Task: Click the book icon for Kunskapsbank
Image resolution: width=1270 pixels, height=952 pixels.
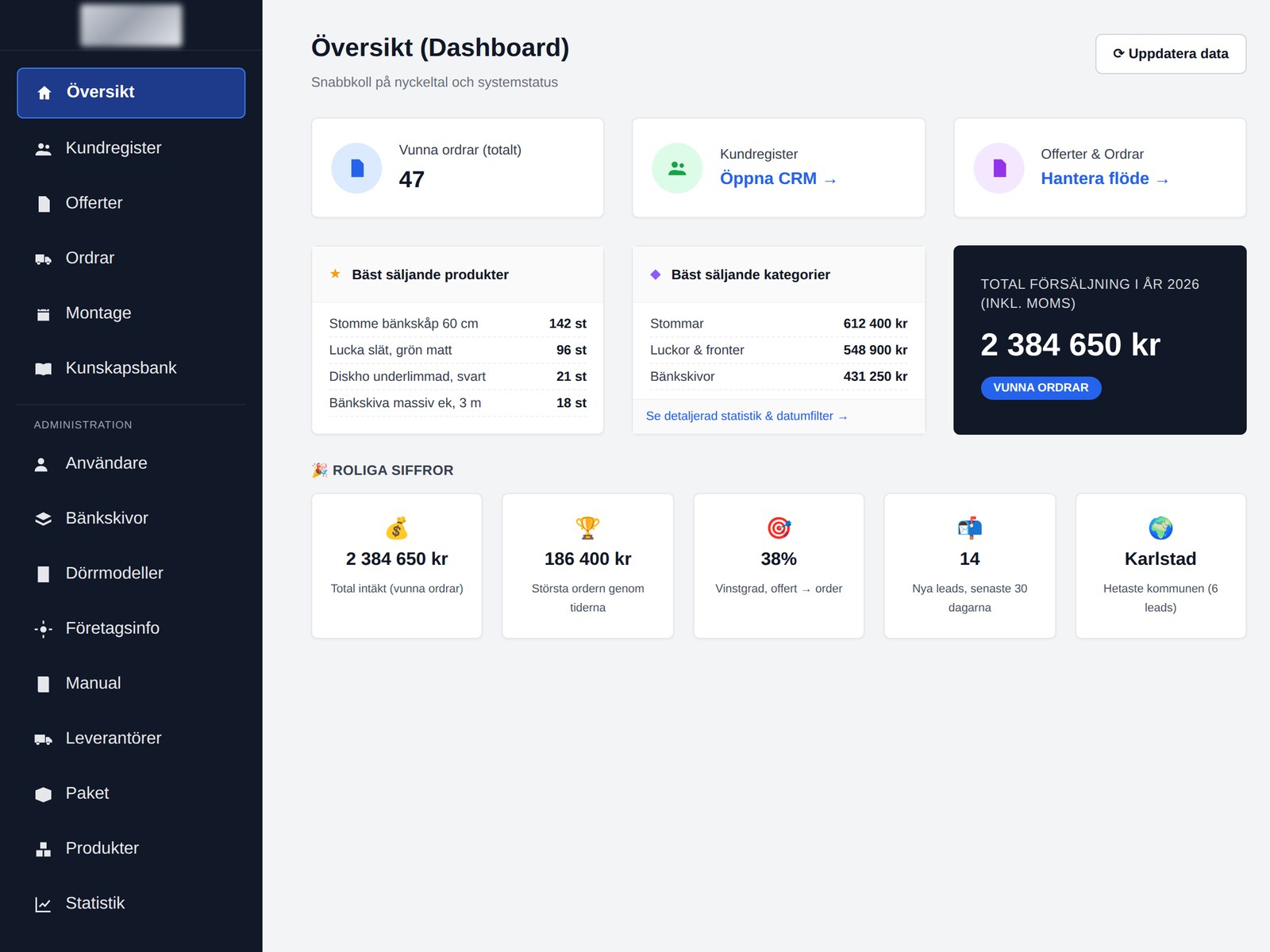Action: click(x=44, y=369)
